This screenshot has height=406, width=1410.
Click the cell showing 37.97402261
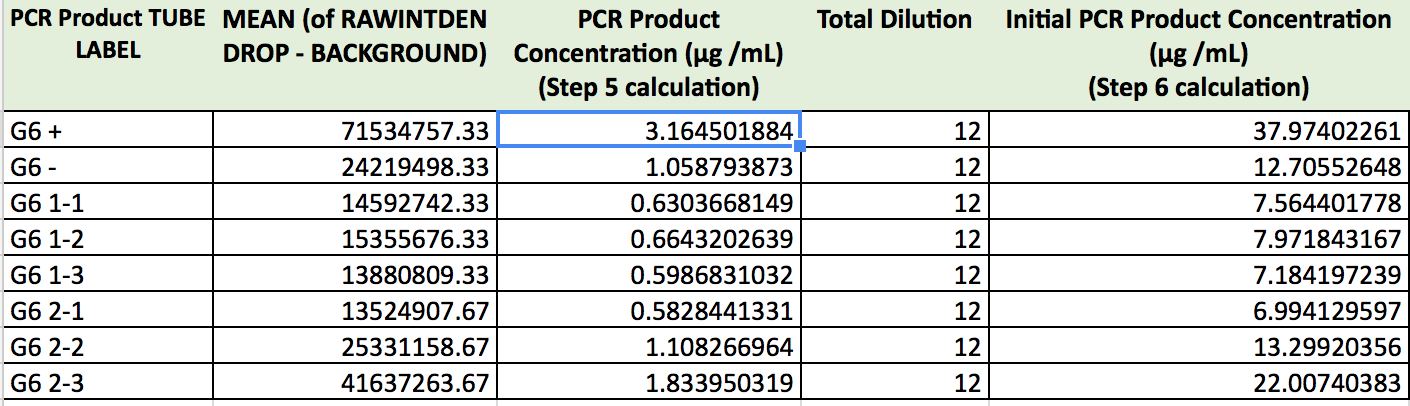pos(1198,131)
